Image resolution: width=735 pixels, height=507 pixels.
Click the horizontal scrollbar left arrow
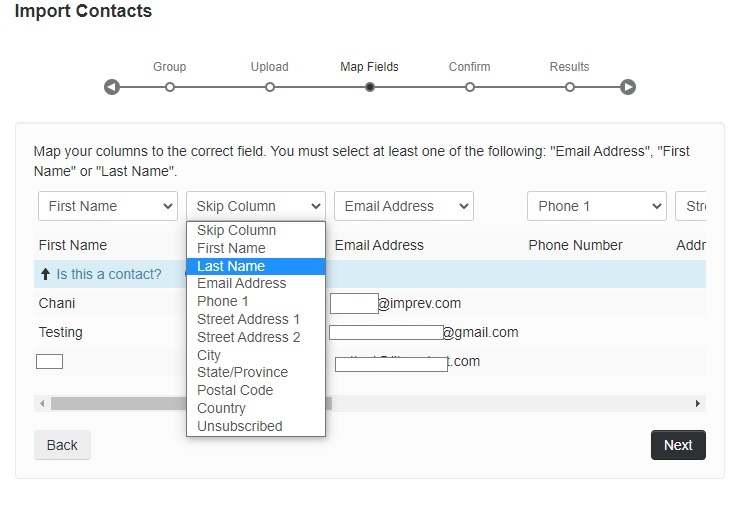click(41, 403)
